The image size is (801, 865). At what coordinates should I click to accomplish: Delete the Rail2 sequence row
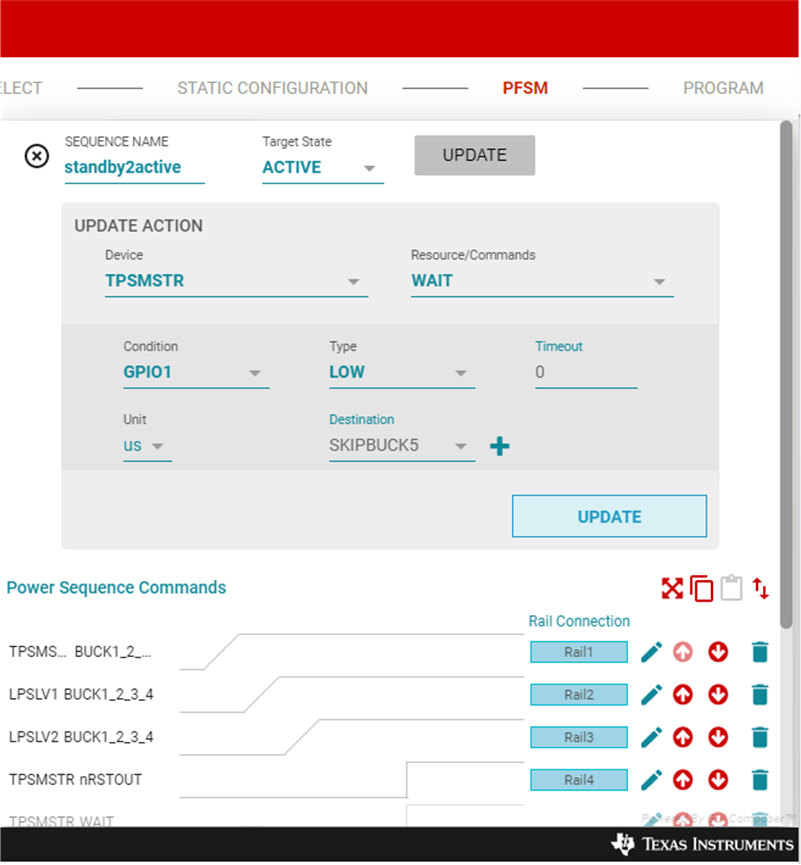[x=759, y=695]
